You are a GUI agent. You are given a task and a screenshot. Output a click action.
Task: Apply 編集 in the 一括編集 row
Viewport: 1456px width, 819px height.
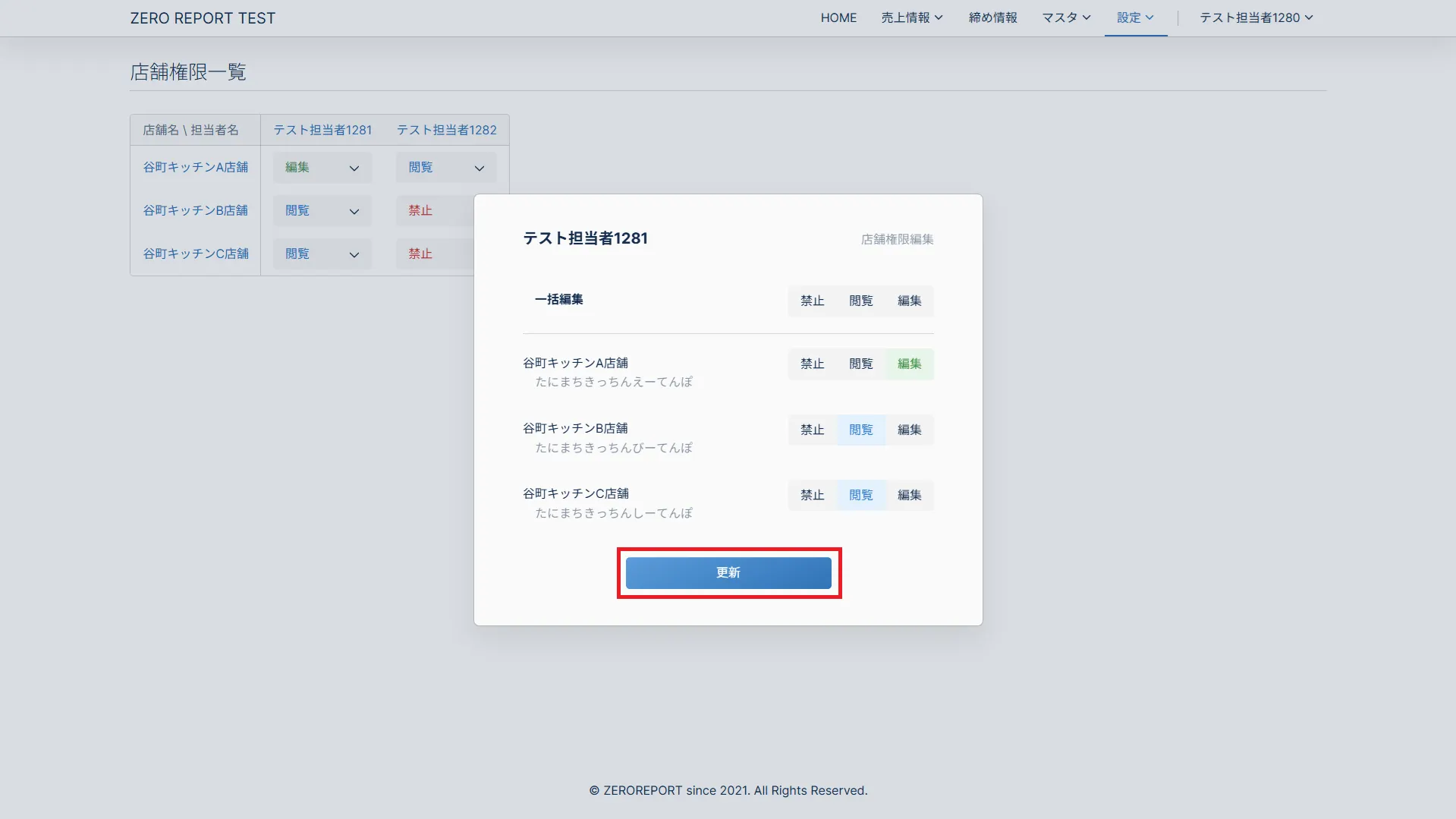[909, 301]
